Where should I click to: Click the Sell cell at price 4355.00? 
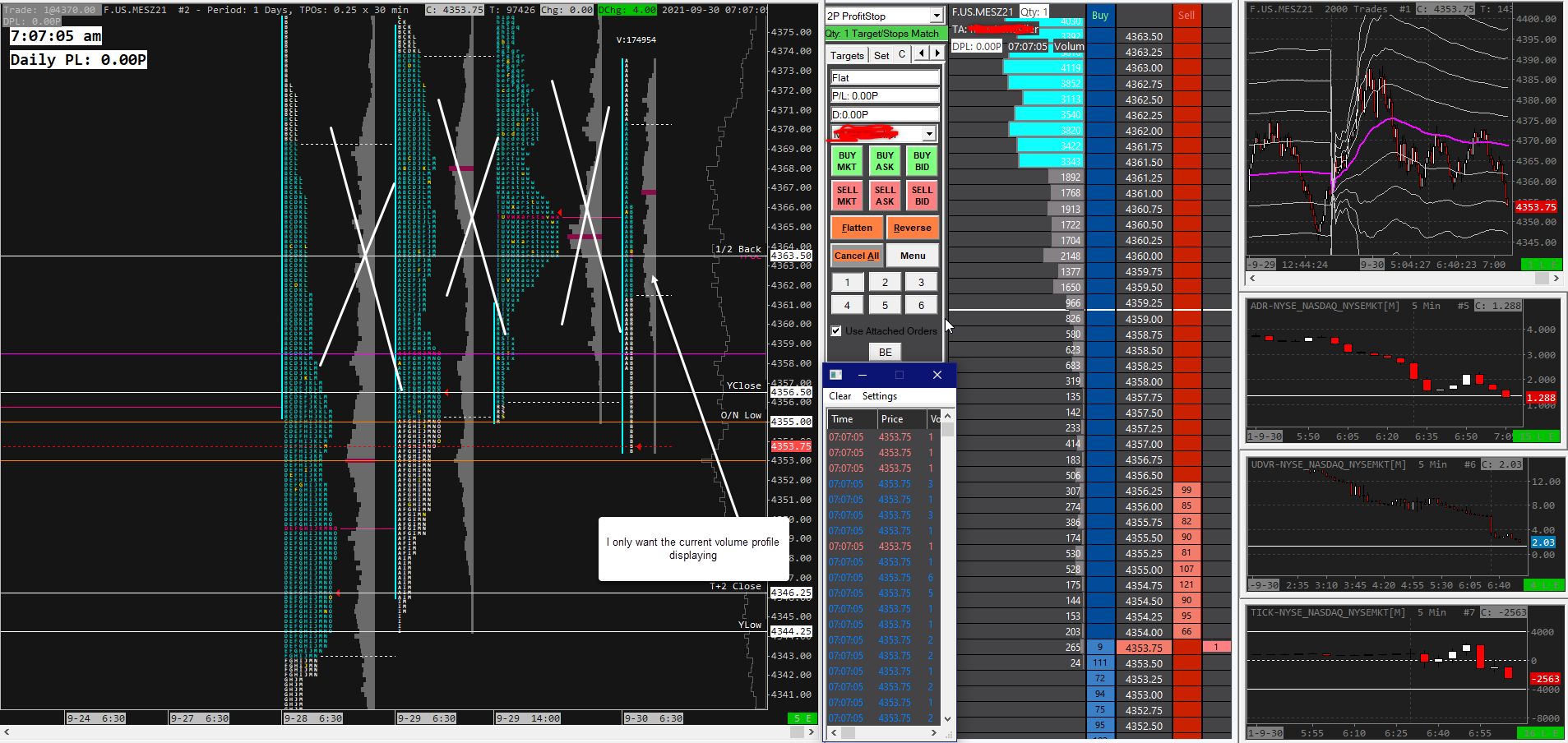pos(1186,569)
